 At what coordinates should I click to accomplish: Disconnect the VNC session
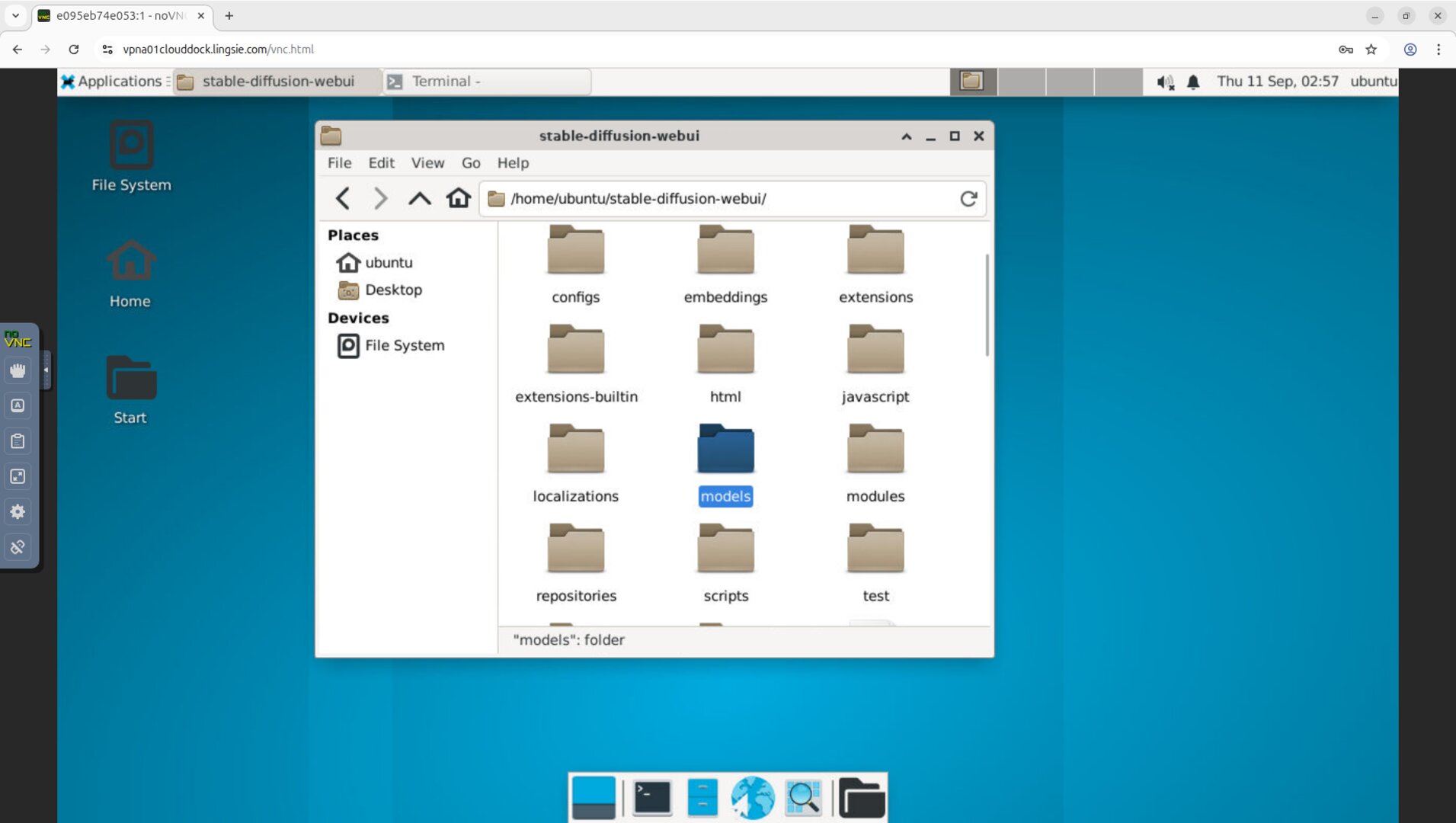[x=18, y=546]
